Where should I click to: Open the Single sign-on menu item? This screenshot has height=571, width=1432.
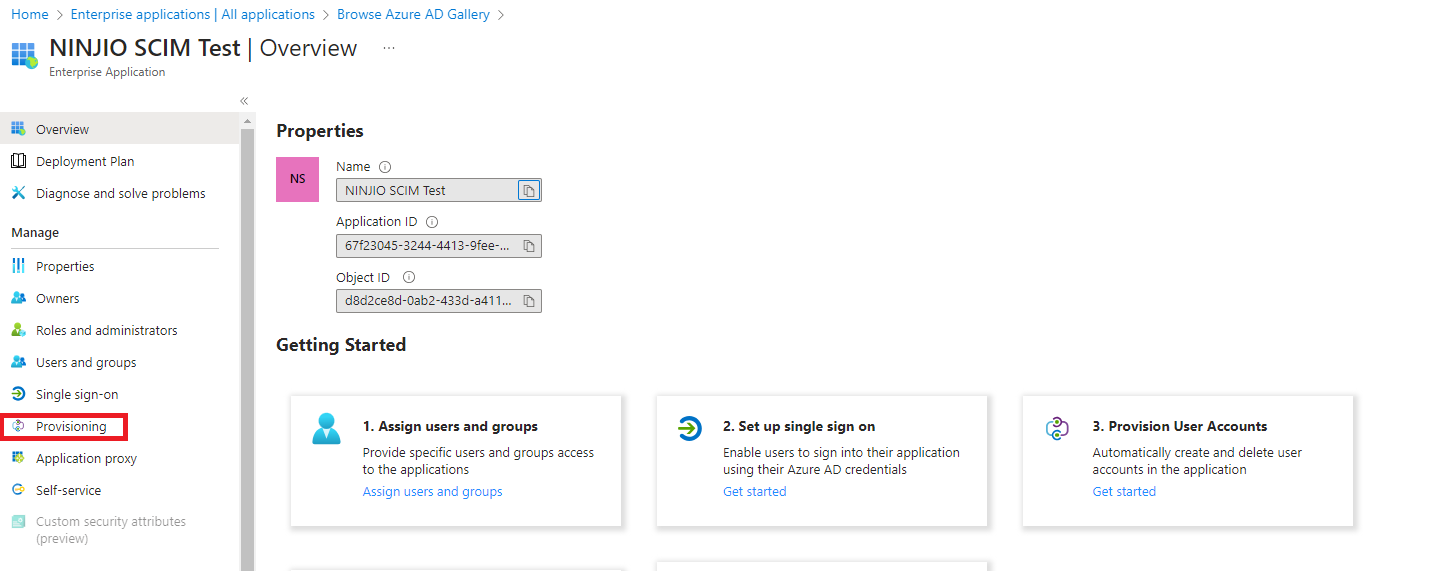[76, 394]
